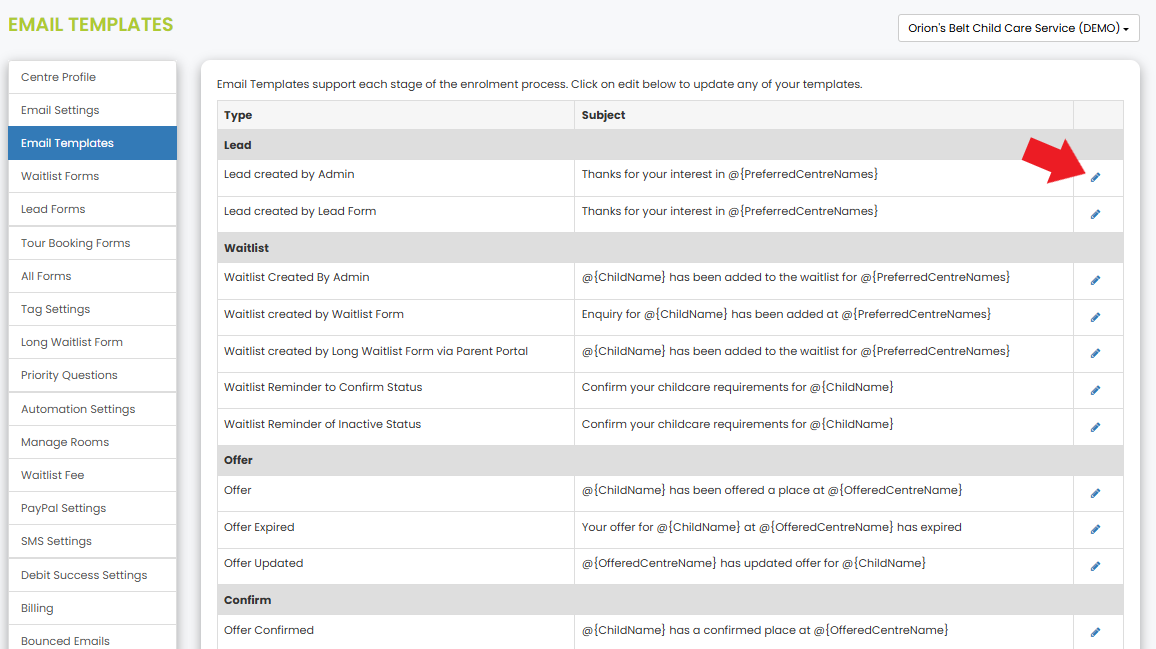Edit the Lead created by Admin template
1156x649 pixels.
(x=1096, y=177)
